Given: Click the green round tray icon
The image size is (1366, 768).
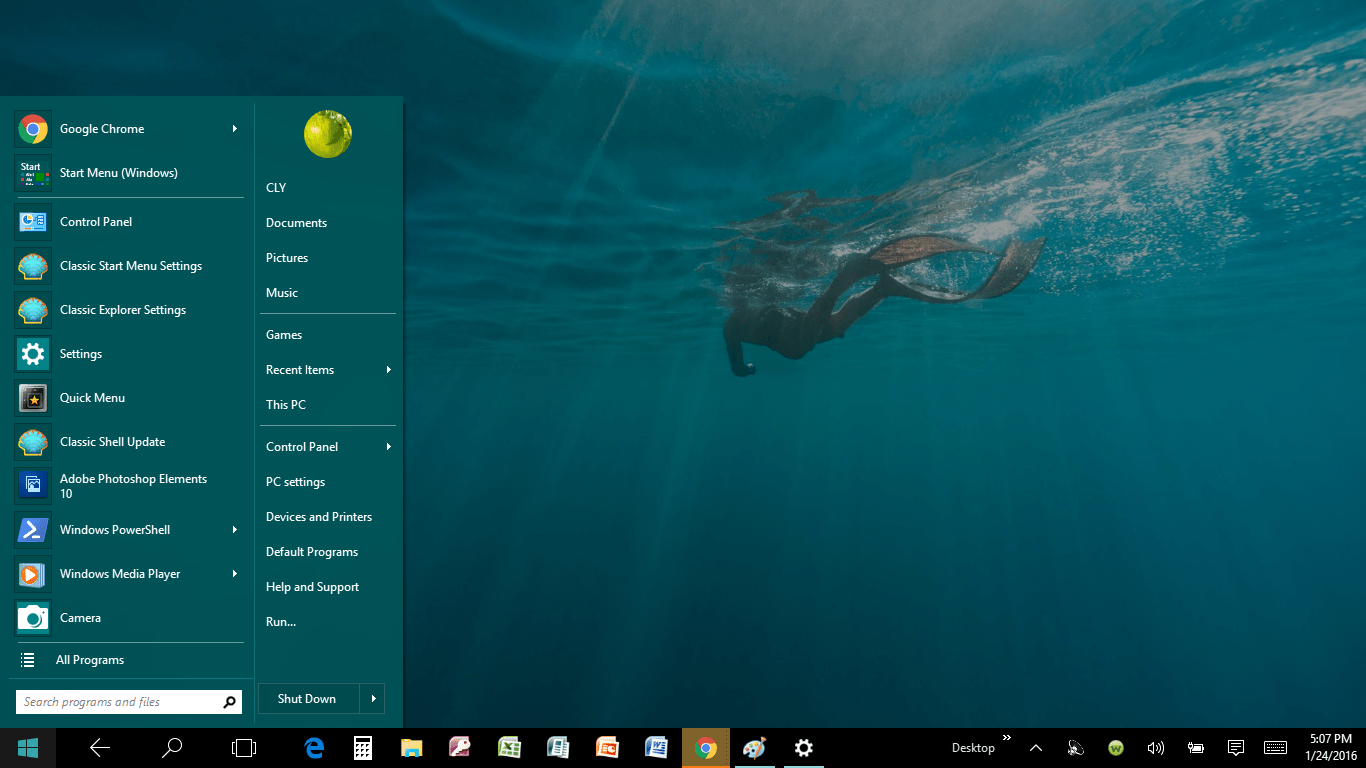Looking at the screenshot, I should point(1116,748).
